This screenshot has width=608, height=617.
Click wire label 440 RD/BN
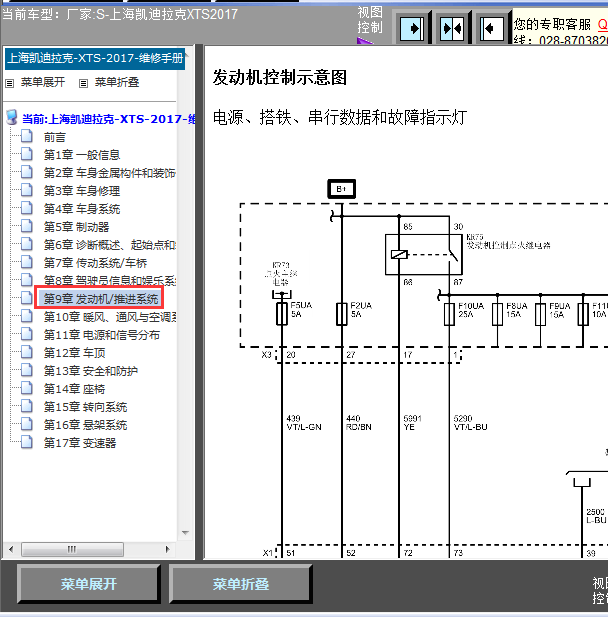pos(359,423)
